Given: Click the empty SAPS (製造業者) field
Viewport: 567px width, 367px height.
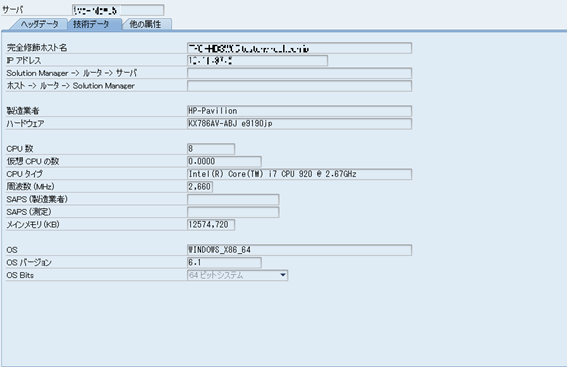Looking at the screenshot, I should tap(233, 199).
